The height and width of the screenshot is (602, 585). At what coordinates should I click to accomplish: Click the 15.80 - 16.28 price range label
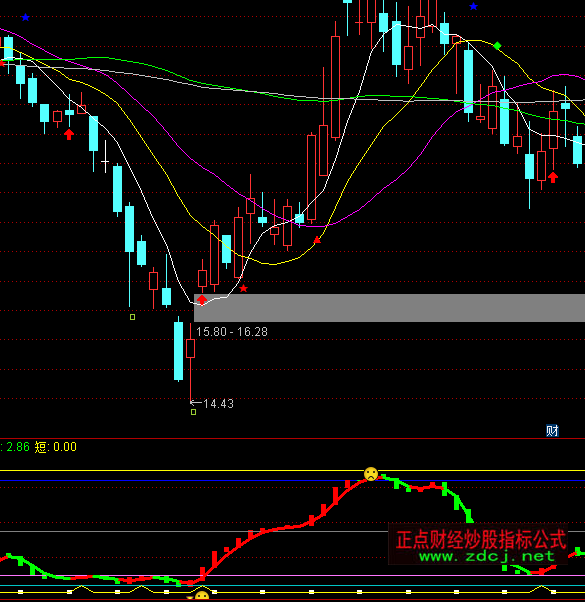point(232,332)
